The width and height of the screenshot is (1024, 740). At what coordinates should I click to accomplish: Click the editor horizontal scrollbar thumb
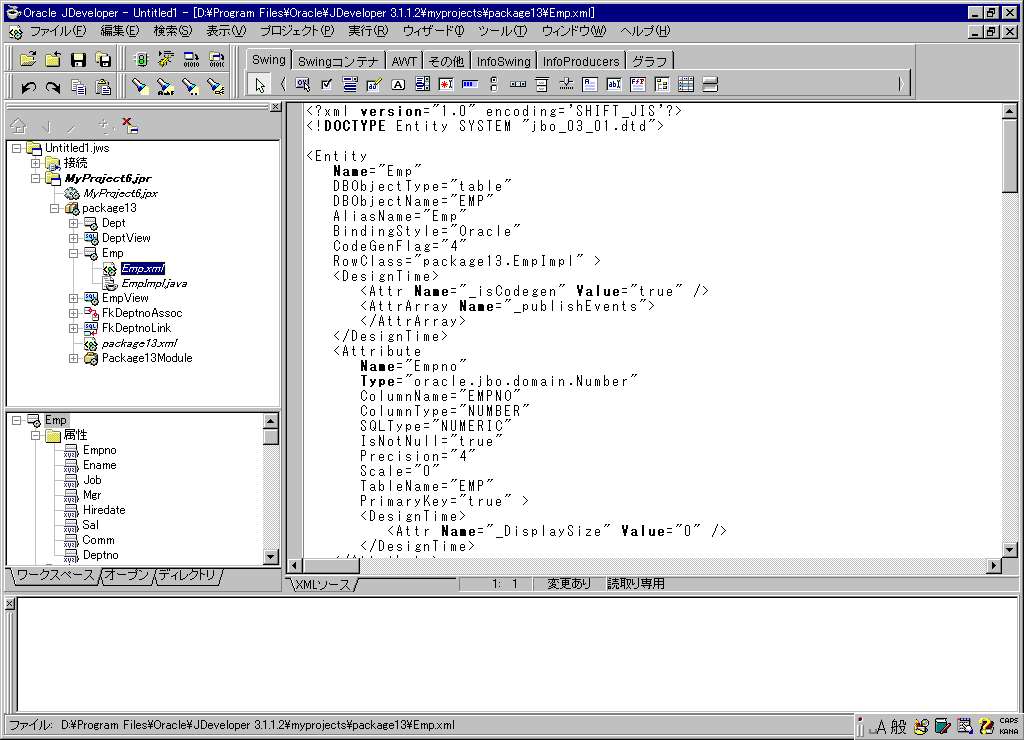point(331,566)
